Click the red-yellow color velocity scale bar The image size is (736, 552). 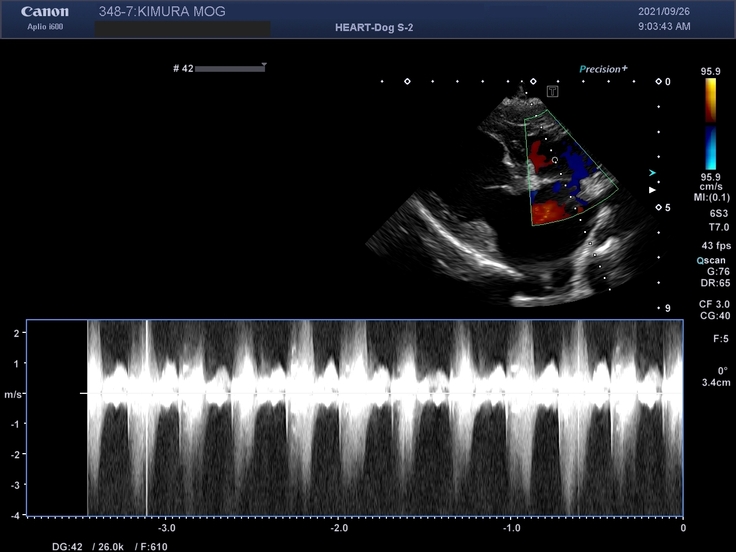pyautogui.click(x=710, y=97)
